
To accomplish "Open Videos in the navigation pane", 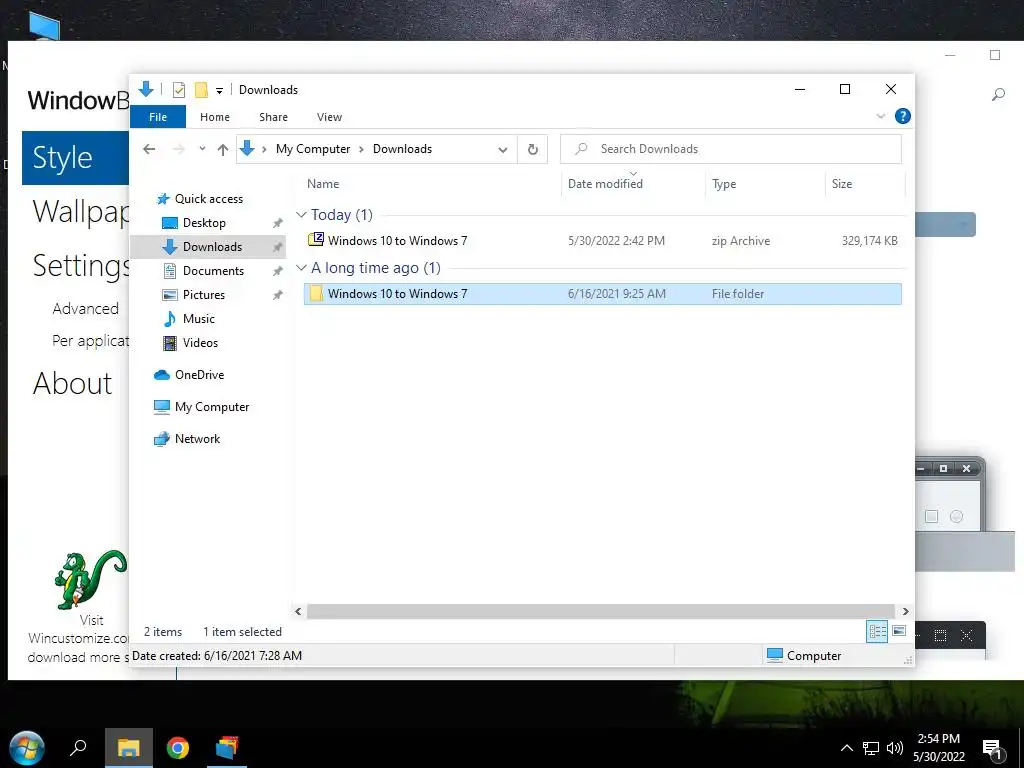I will click(200, 343).
